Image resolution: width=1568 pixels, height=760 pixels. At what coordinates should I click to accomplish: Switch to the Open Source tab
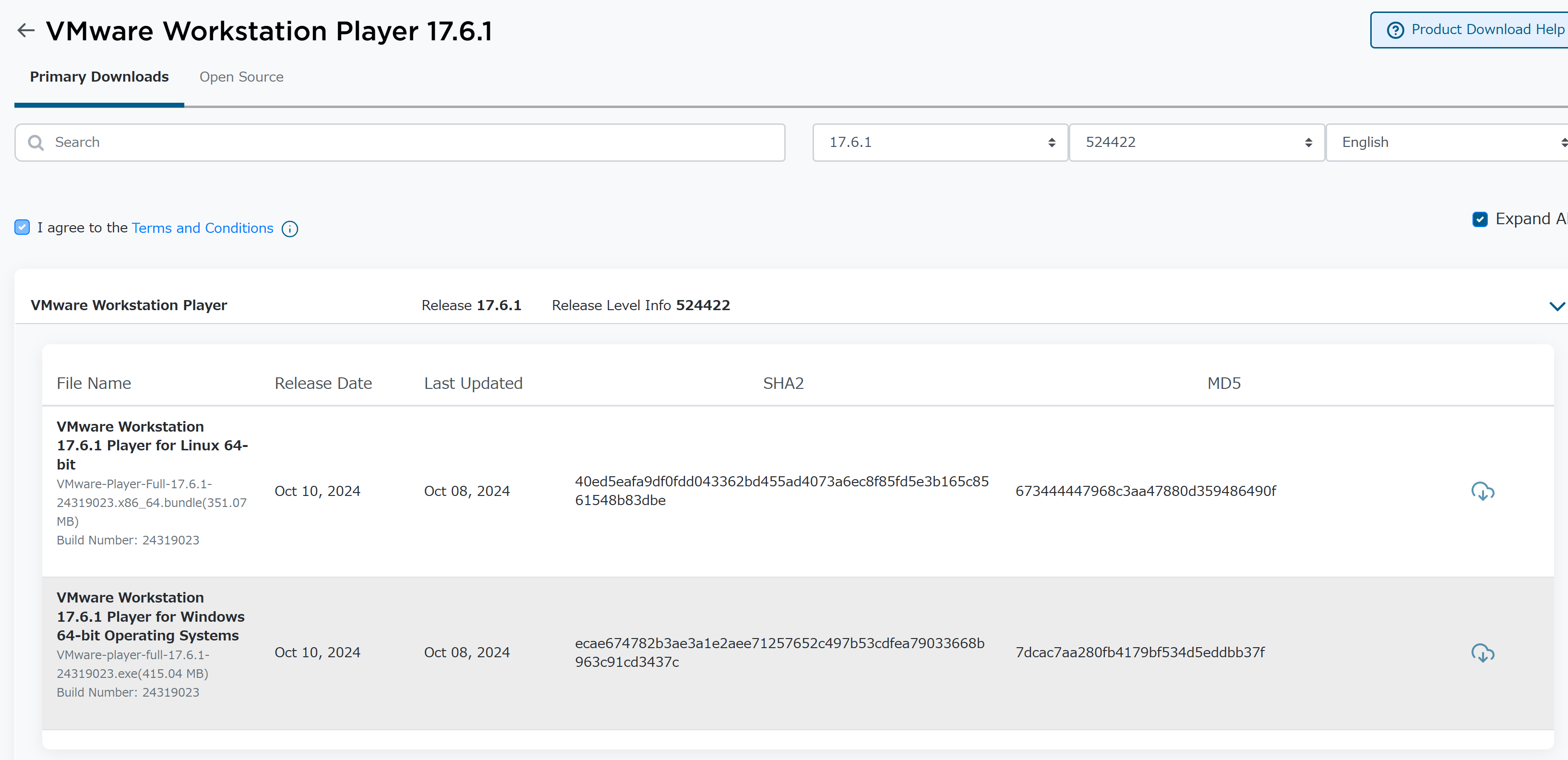point(241,77)
